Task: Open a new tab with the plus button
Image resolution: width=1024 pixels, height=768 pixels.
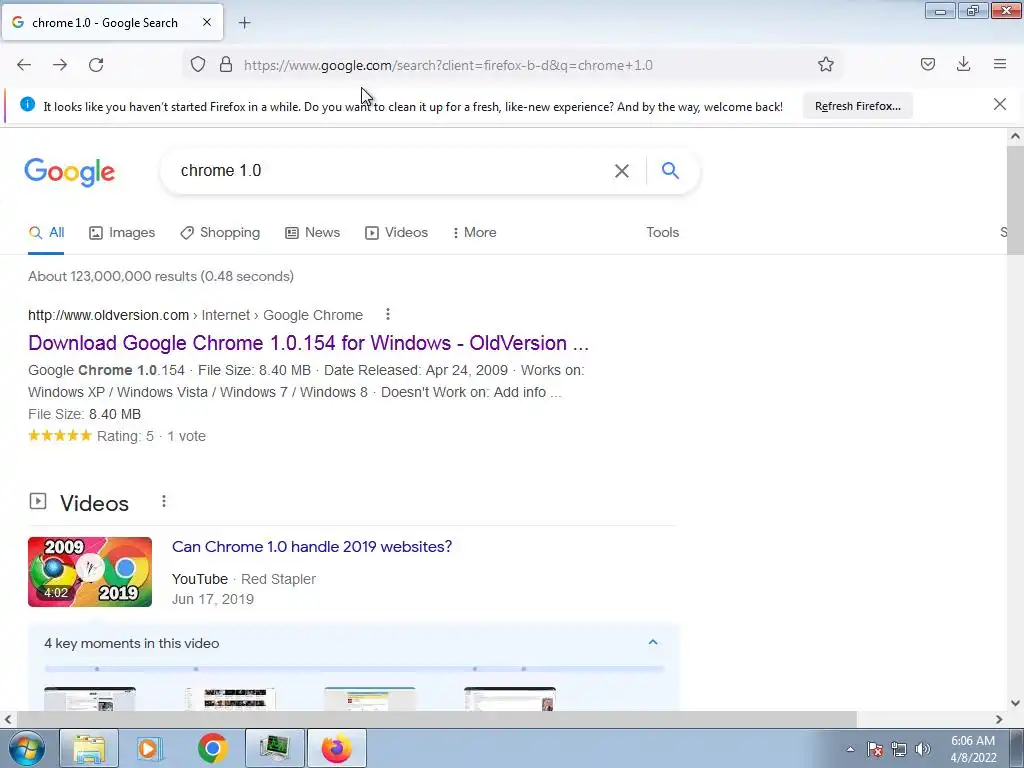Action: [244, 23]
